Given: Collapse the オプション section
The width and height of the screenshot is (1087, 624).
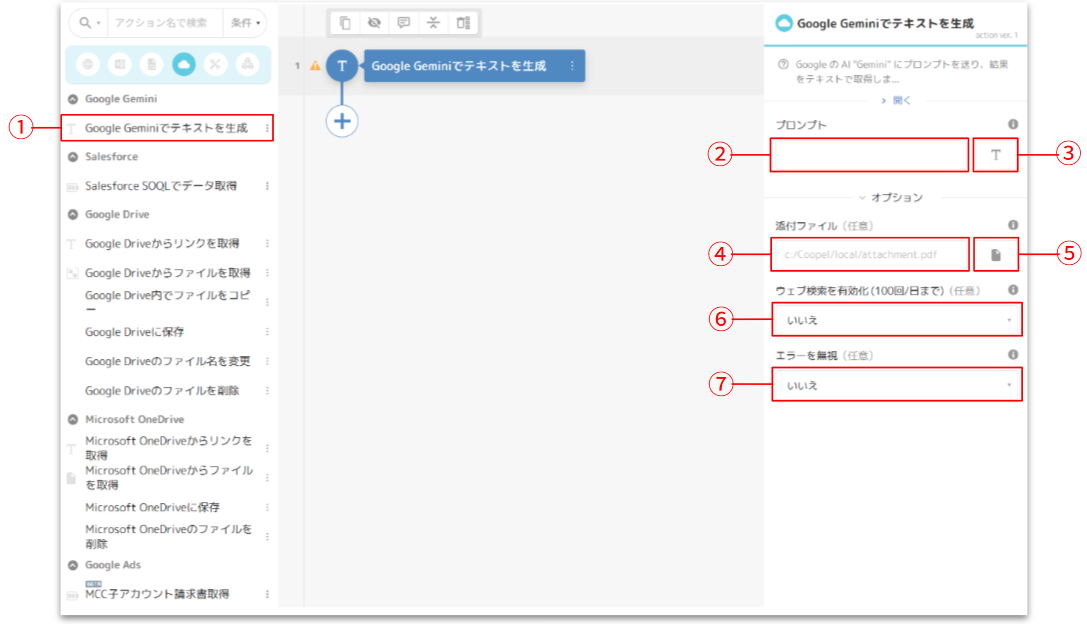Looking at the screenshot, I should point(891,198).
